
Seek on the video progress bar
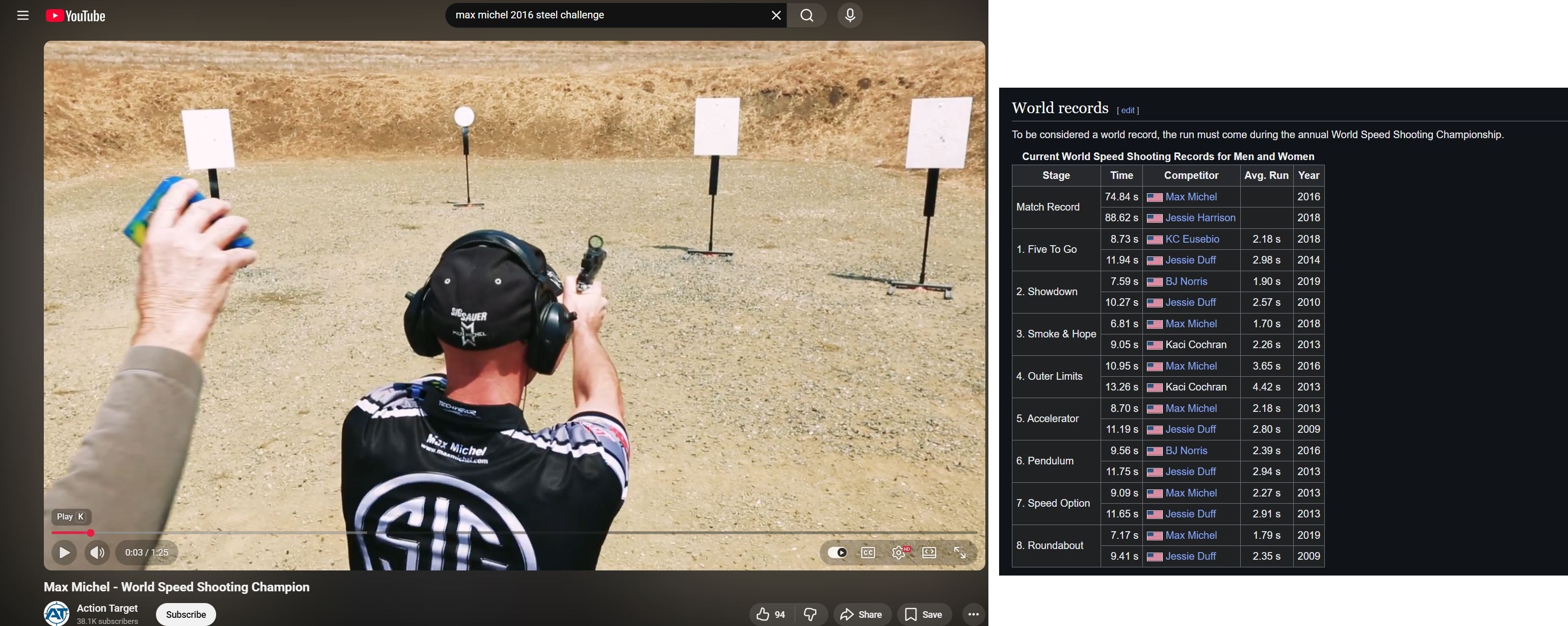coord(487,533)
